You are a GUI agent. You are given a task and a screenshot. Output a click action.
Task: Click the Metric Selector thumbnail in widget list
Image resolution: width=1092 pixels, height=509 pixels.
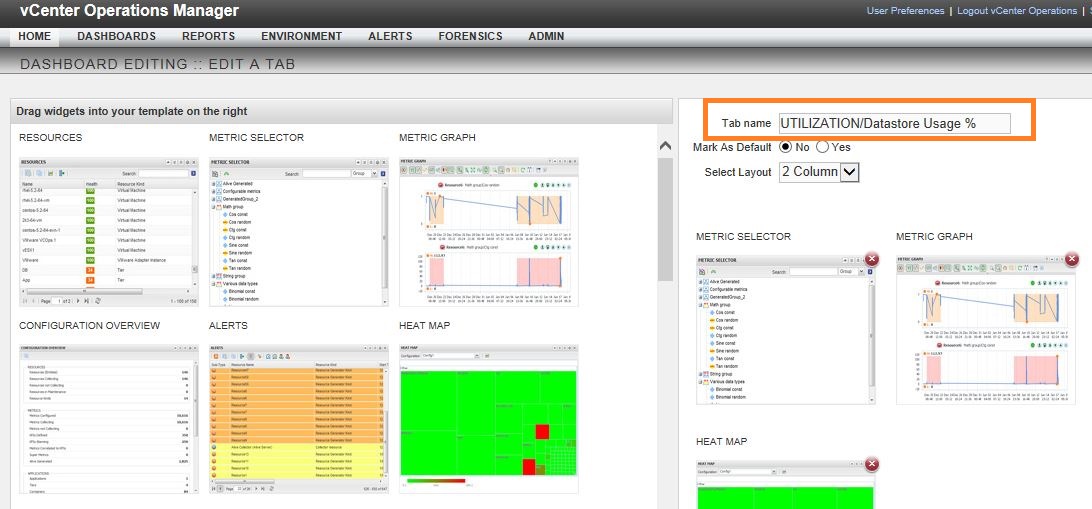coord(298,230)
